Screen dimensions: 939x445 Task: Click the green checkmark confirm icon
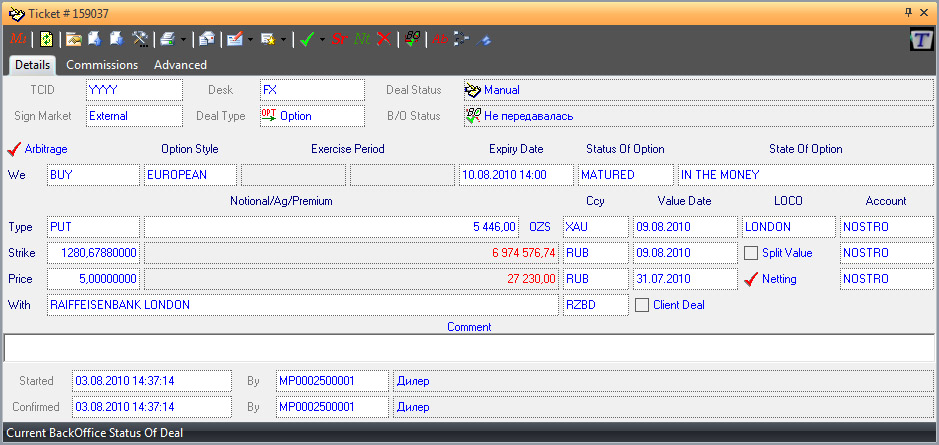pyautogui.click(x=307, y=40)
